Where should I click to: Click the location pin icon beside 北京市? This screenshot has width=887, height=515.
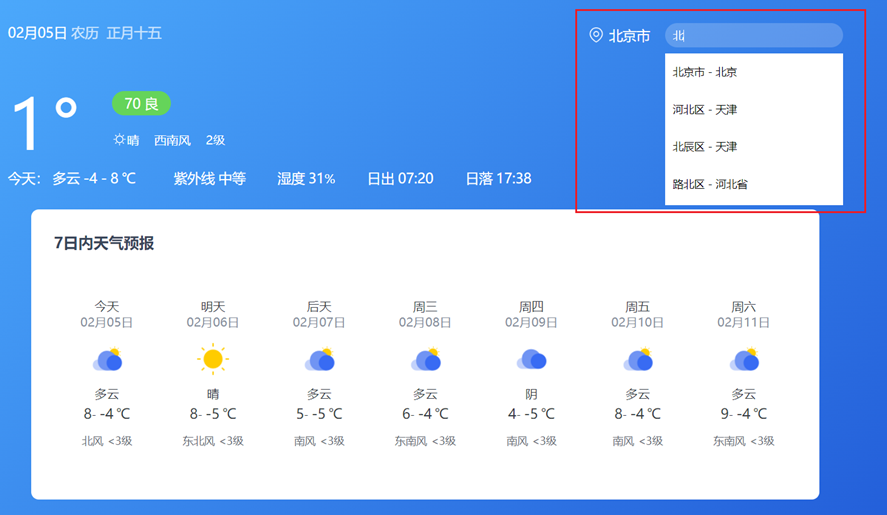(596, 36)
